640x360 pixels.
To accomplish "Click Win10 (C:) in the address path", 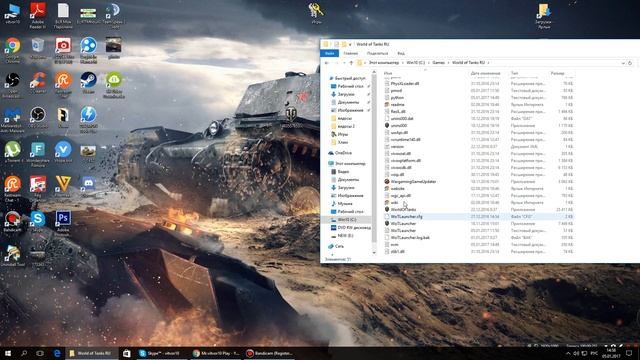I will tap(416, 63).
